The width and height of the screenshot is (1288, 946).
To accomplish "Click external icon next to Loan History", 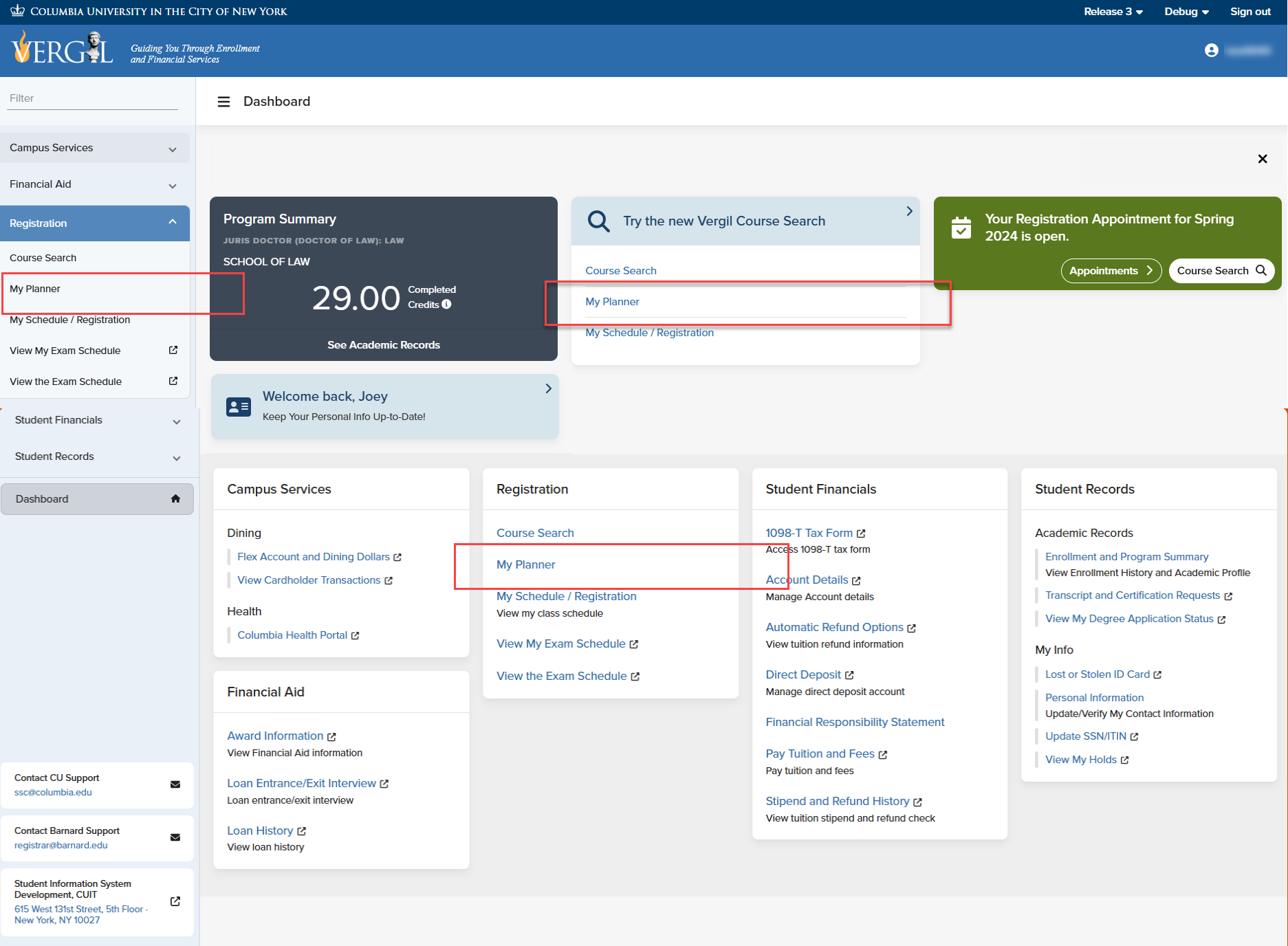I will 301,832.
